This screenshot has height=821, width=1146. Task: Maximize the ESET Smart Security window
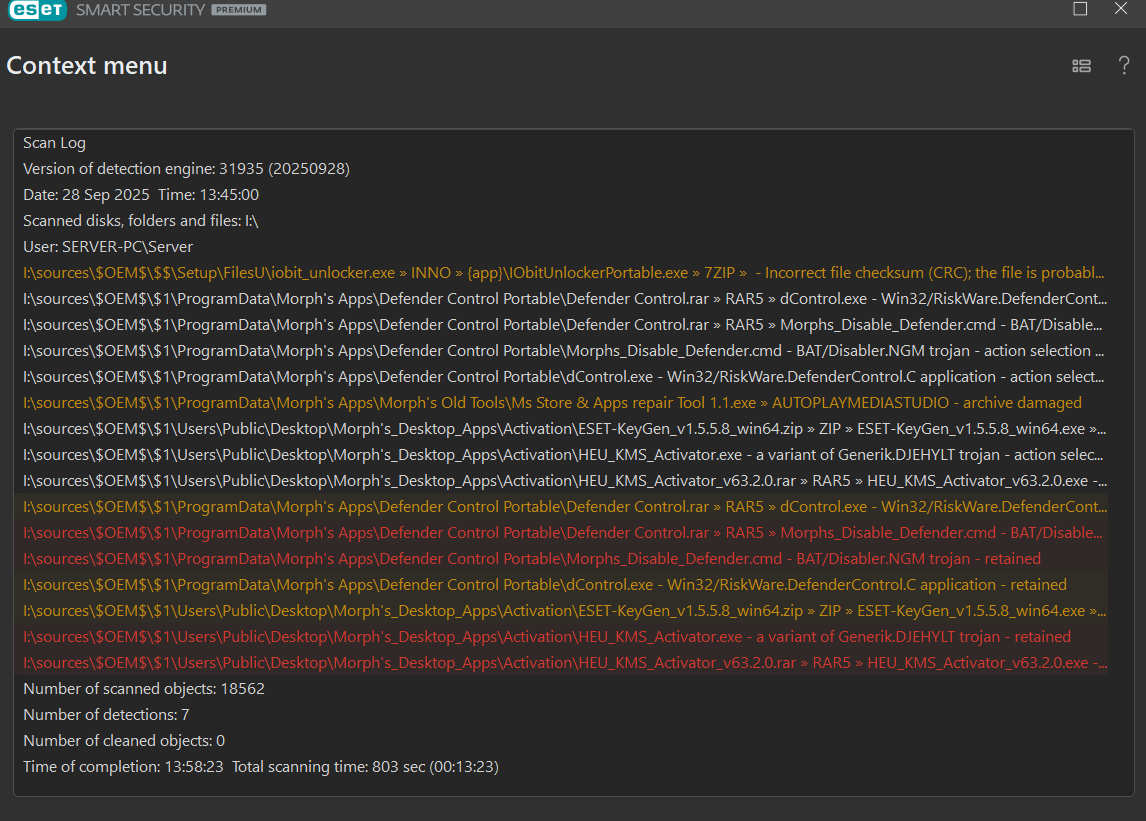tap(1080, 9)
